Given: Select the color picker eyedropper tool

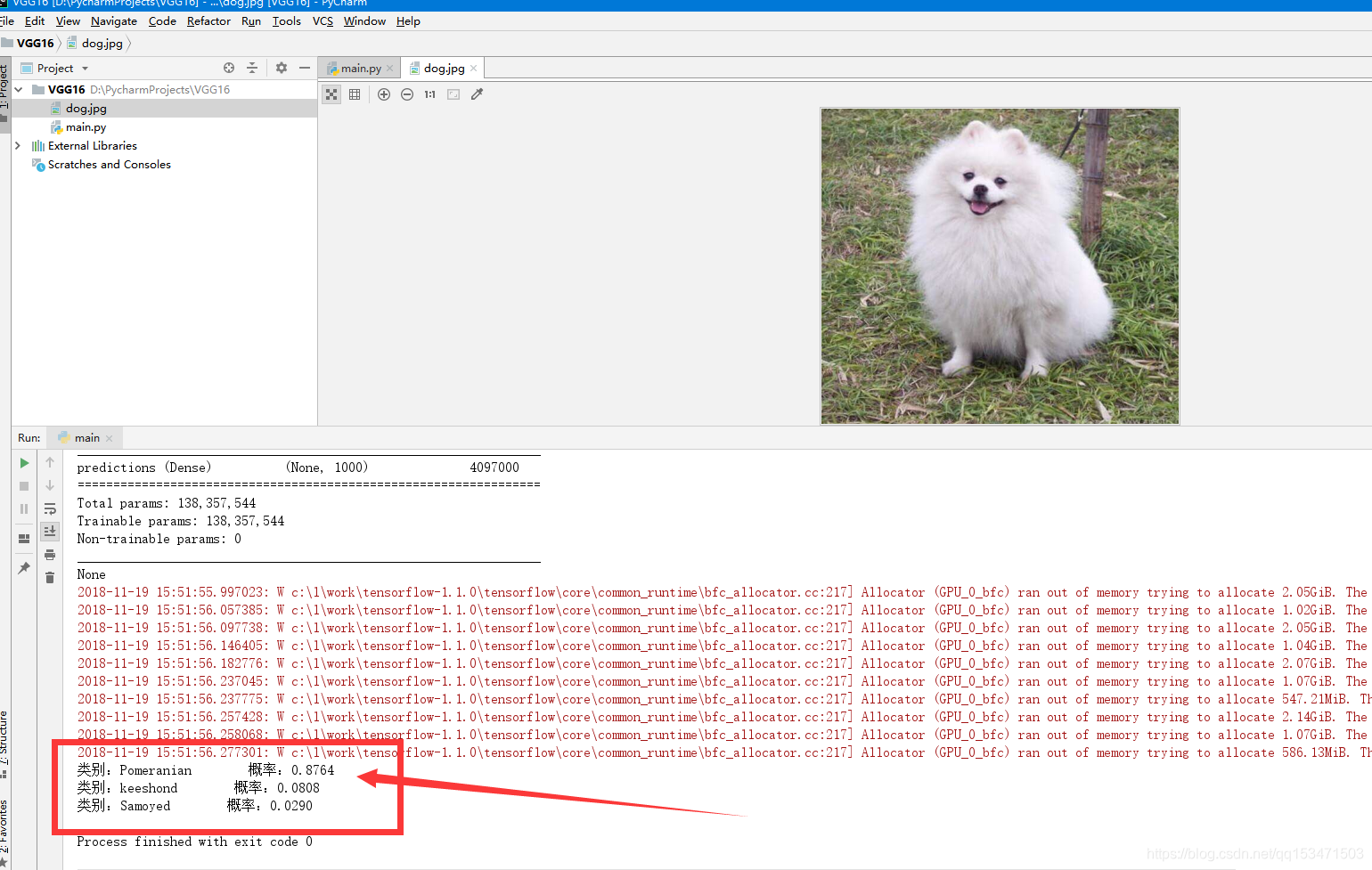Looking at the screenshot, I should (477, 94).
